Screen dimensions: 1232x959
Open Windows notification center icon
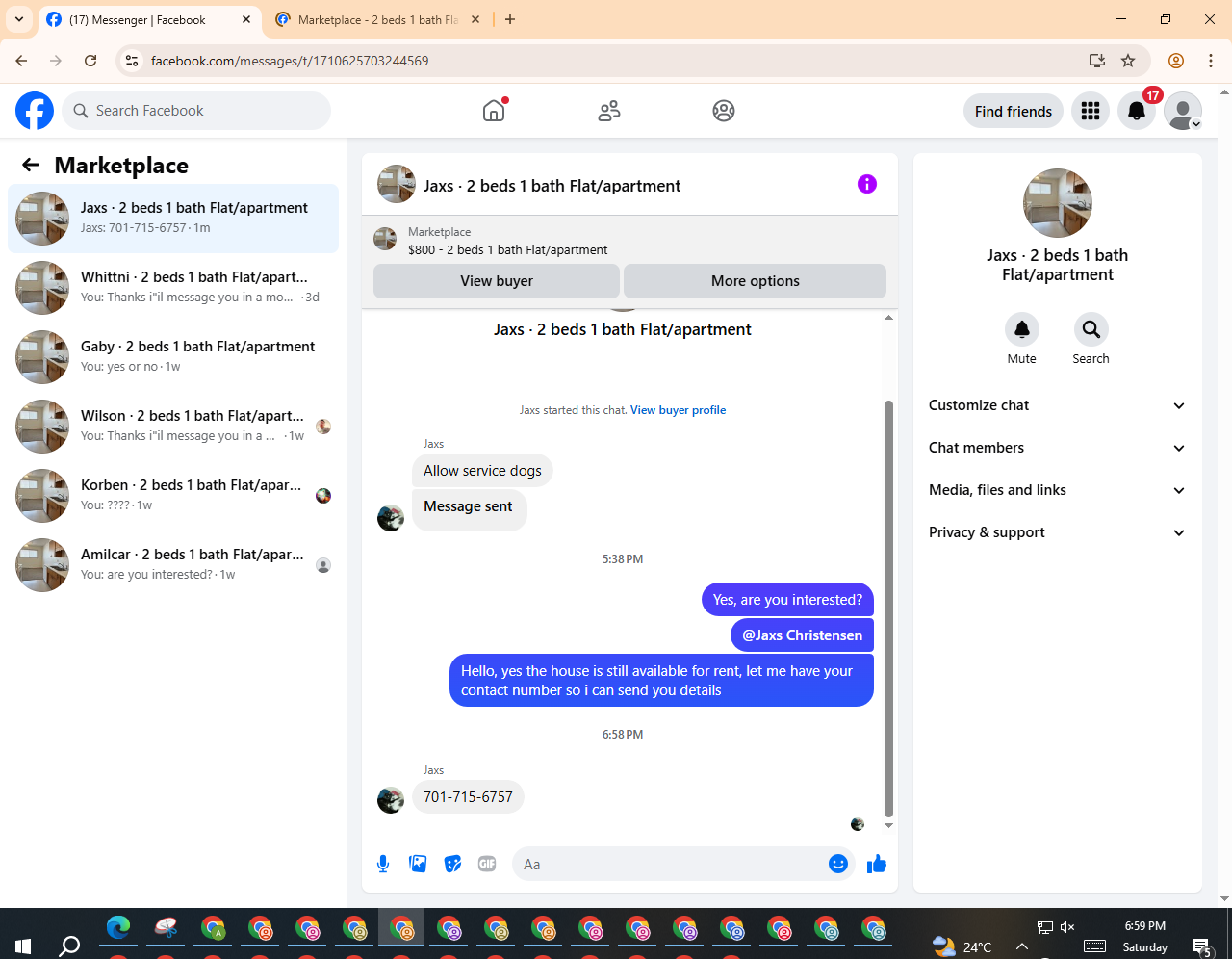(1200, 946)
